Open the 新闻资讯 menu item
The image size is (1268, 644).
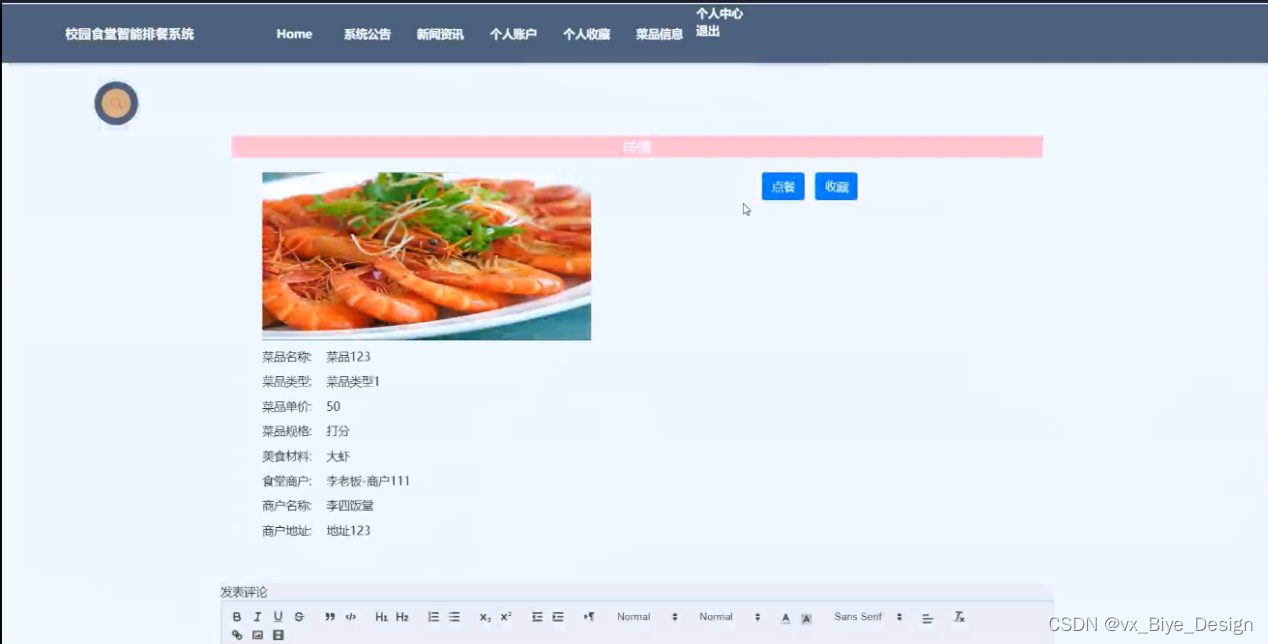click(x=440, y=34)
